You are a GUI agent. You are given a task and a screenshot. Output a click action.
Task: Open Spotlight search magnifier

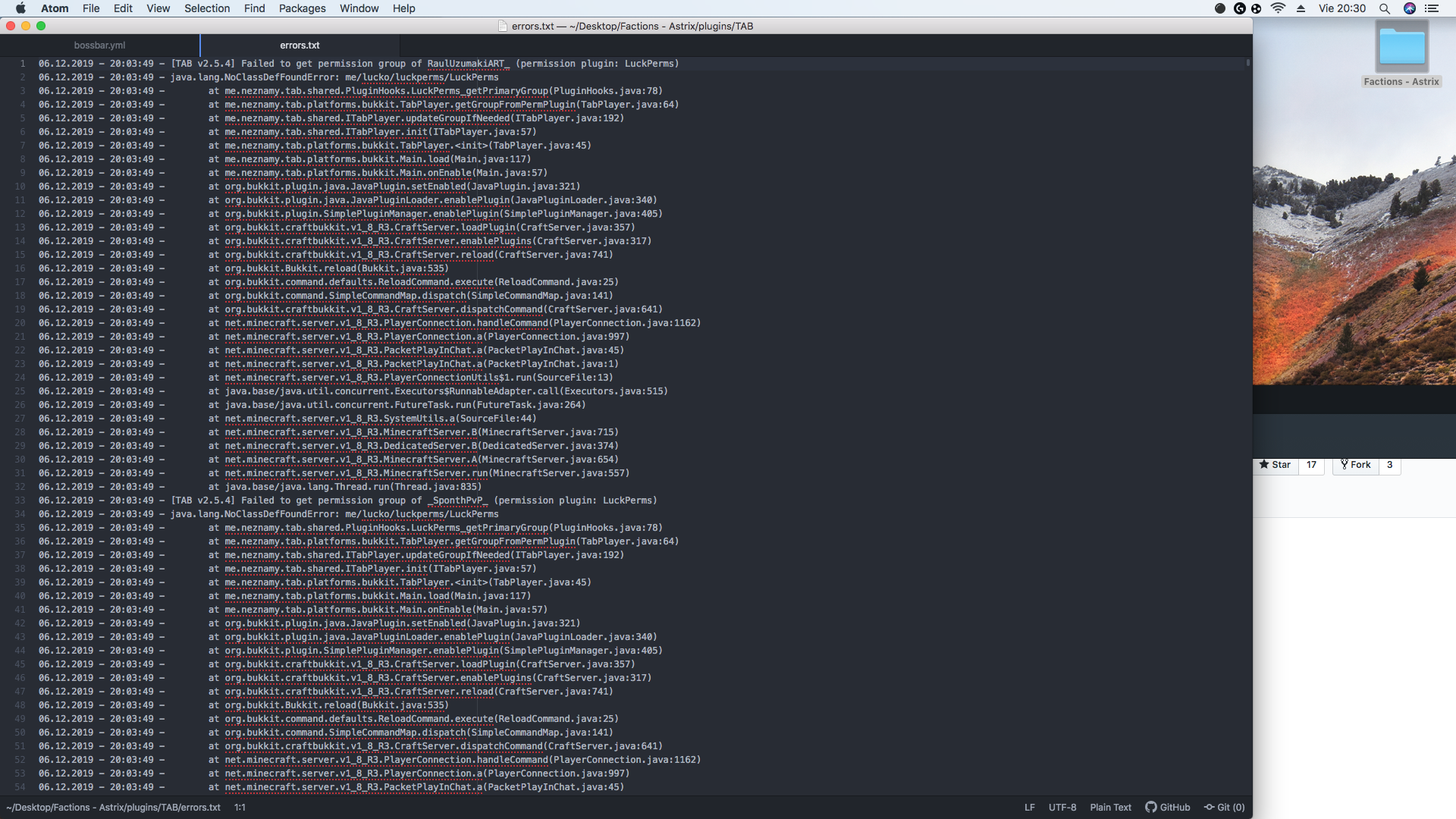coord(1385,8)
